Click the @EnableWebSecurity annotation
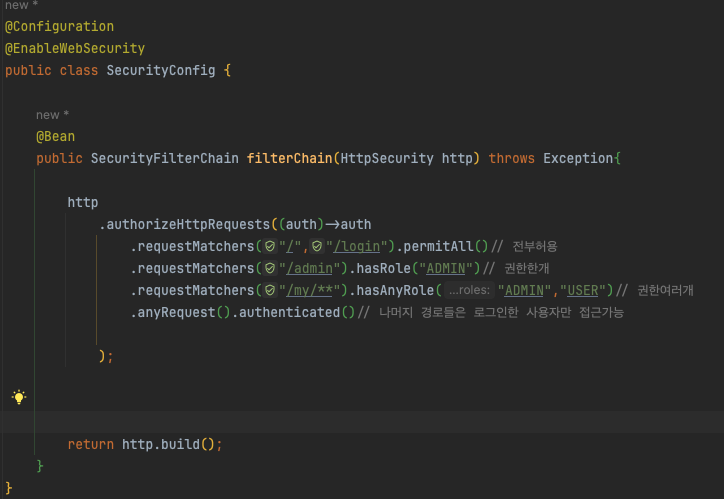This screenshot has height=499, width=724. (x=75, y=48)
